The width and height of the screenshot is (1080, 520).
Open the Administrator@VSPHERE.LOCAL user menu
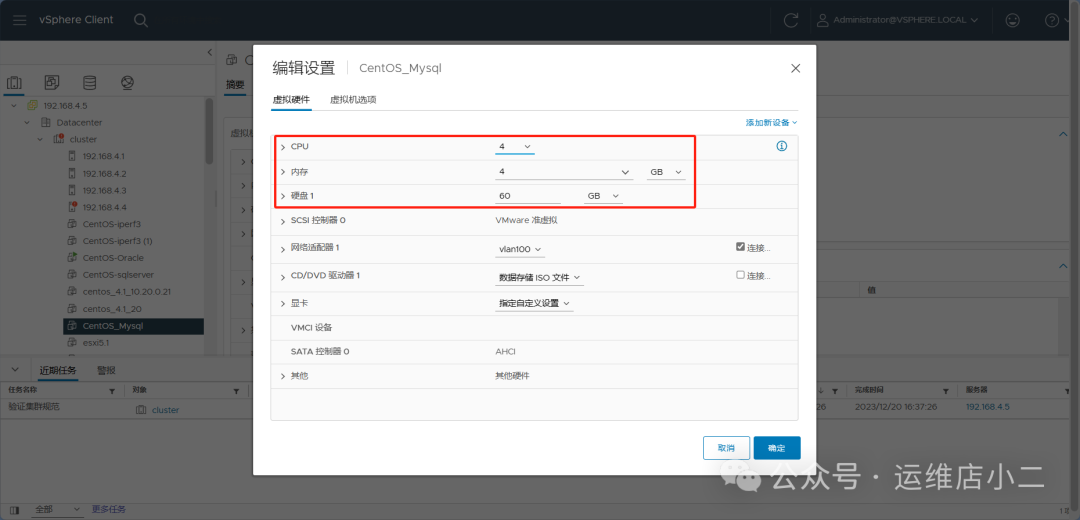pos(897,20)
